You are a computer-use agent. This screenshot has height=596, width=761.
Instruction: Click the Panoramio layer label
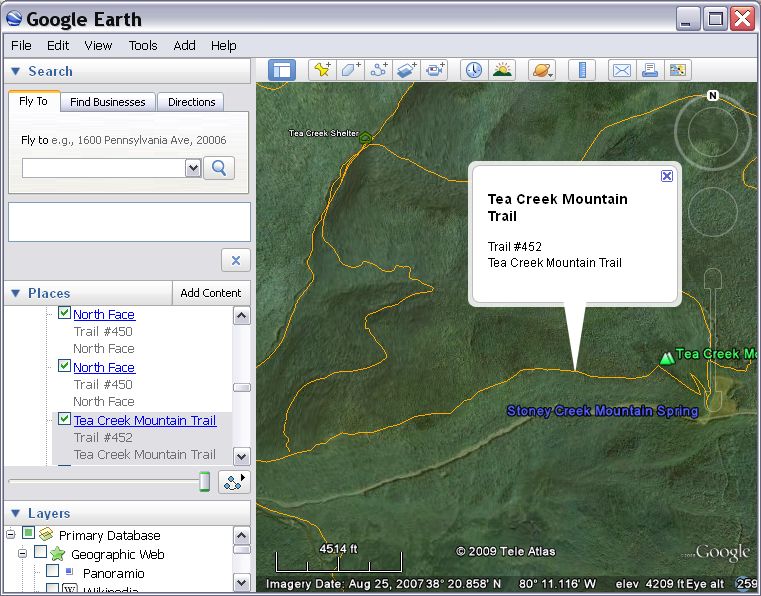click(114, 574)
